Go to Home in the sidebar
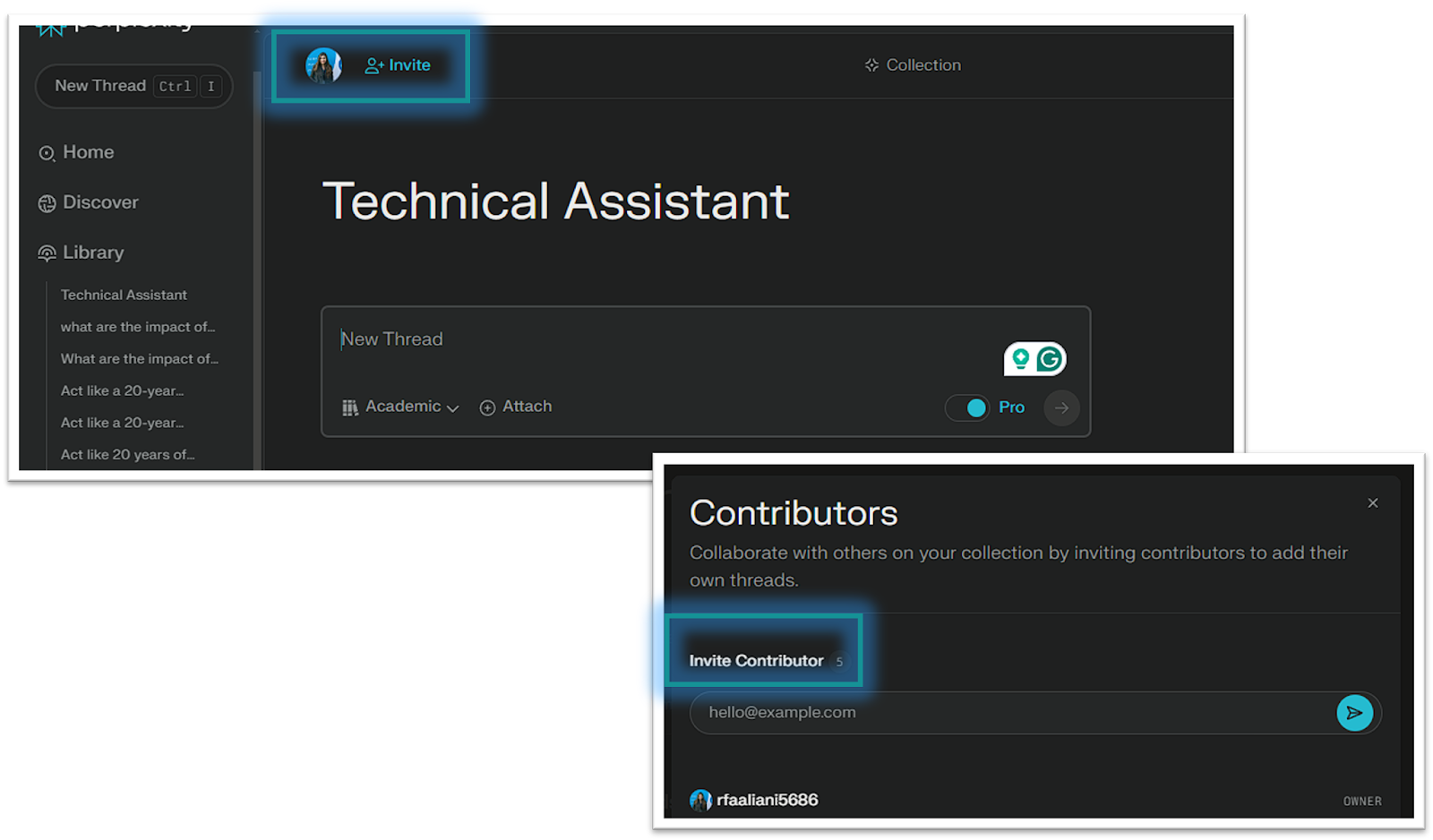This screenshot has height=840, width=1433. pyautogui.click(x=88, y=152)
